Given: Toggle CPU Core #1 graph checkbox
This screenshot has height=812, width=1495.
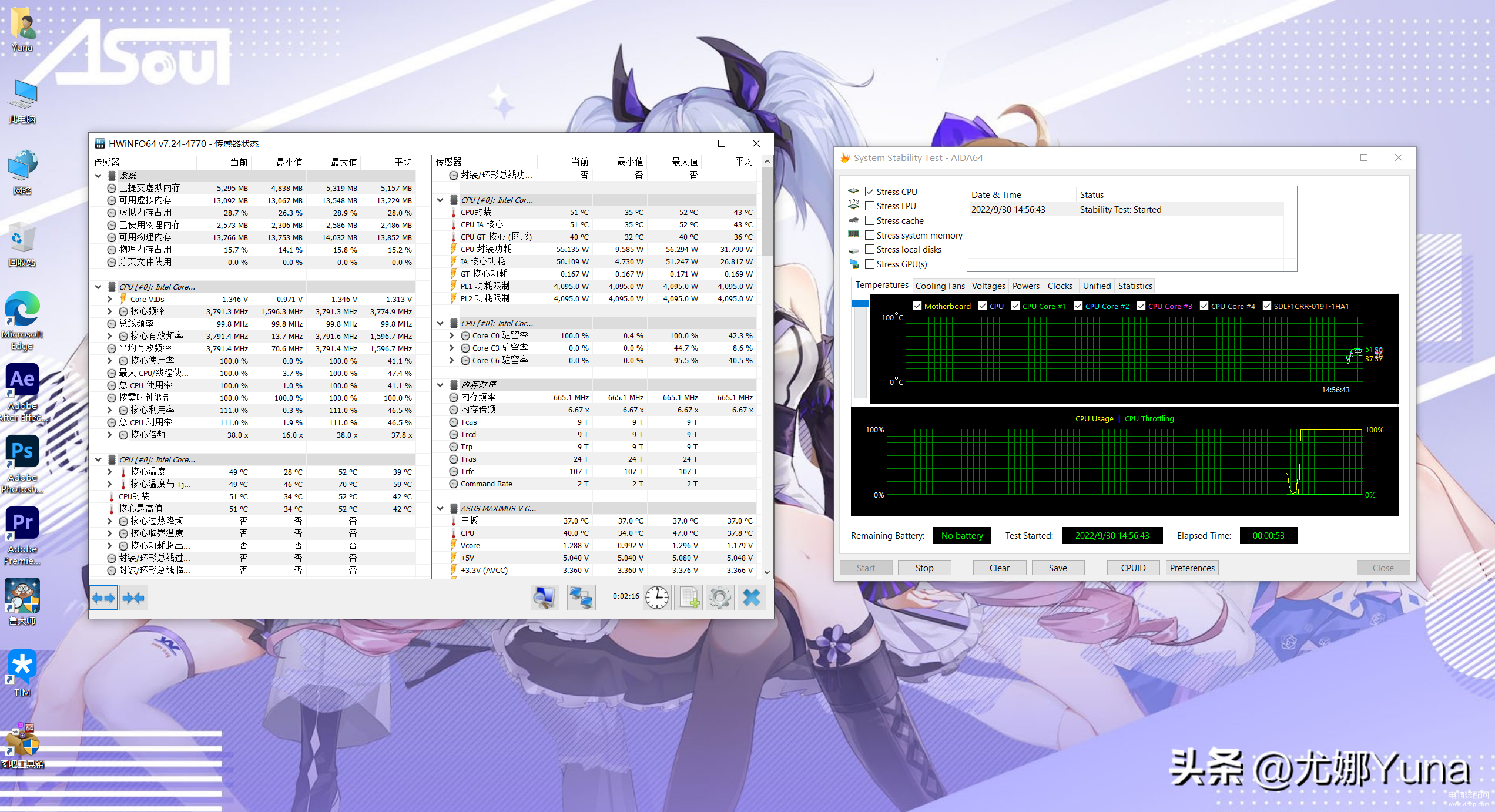Looking at the screenshot, I should 1015,306.
